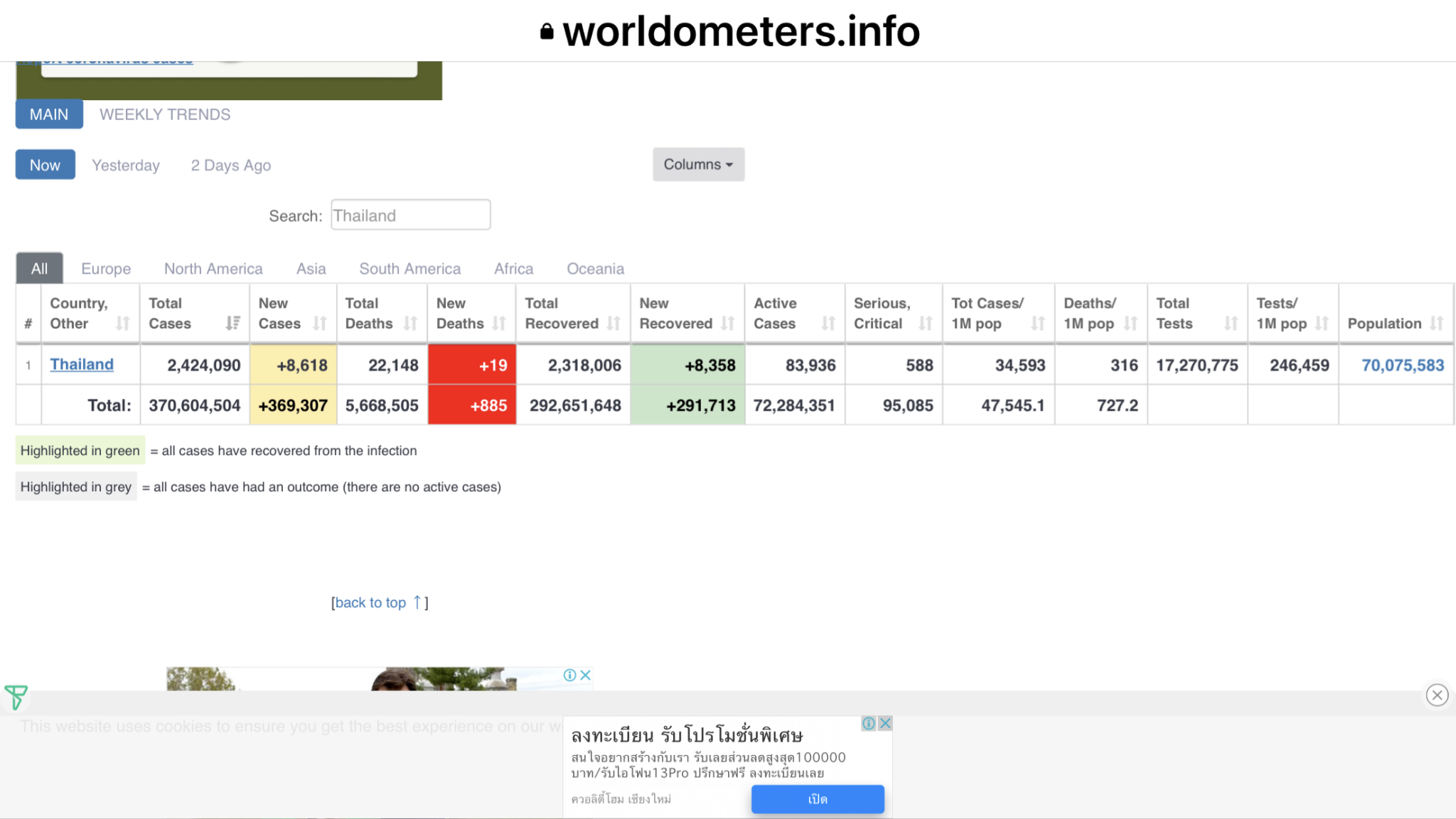
Task: Show Yesterday's data
Action: pyautogui.click(x=126, y=165)
